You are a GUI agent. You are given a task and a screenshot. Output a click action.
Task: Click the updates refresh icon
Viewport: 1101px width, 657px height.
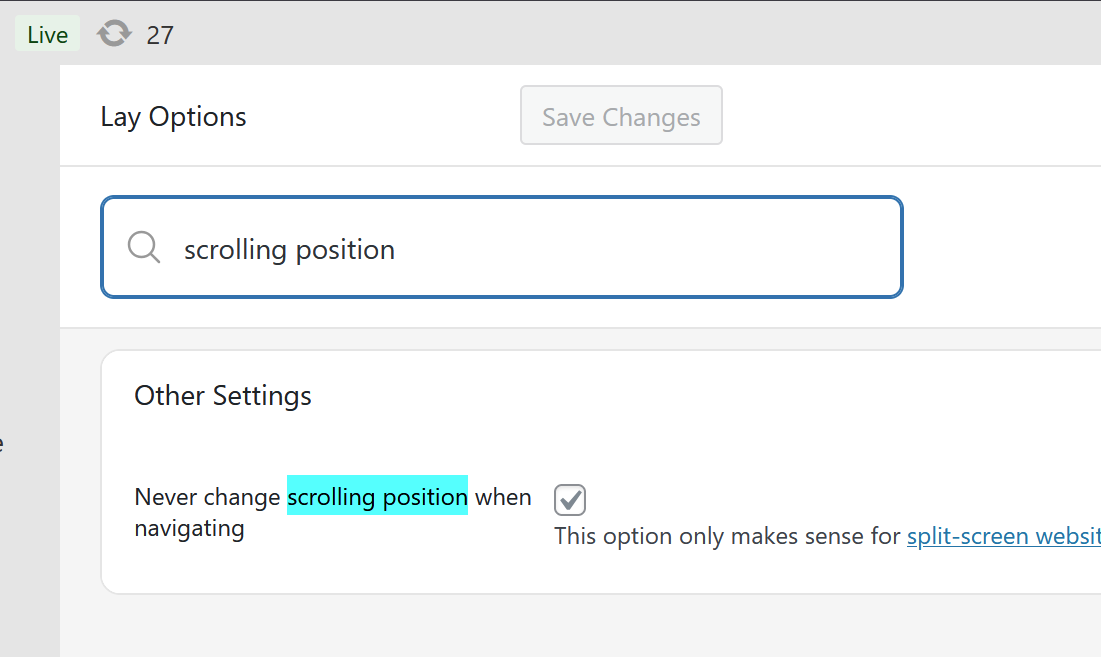[114, 35]
